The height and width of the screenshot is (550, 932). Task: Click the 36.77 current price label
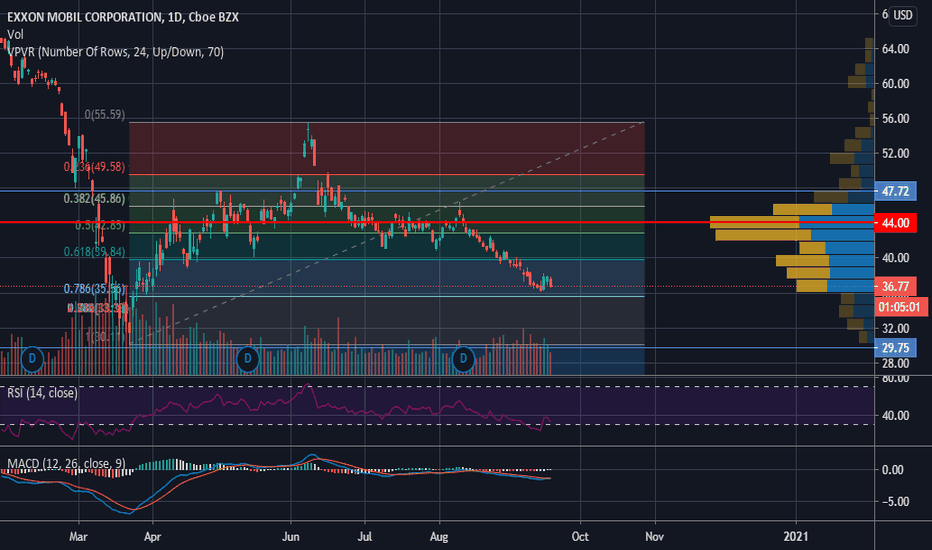tap(895, 287)
